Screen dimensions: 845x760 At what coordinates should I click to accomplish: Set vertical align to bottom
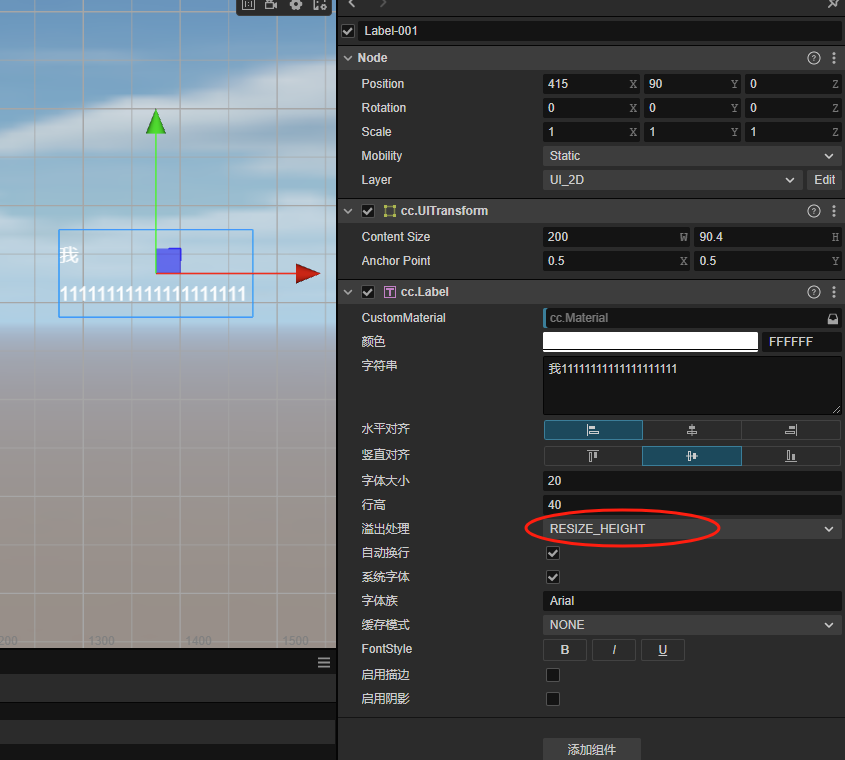(791, 456)
